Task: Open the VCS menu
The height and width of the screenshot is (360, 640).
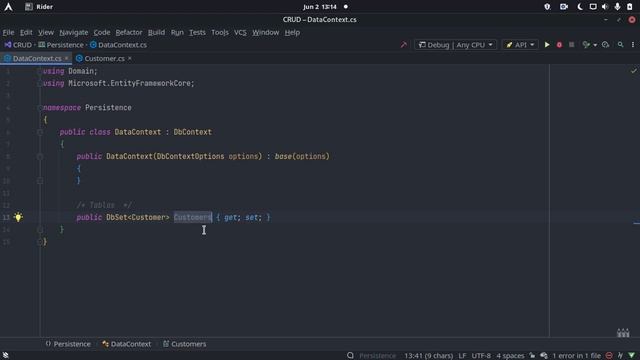Action: [x=240, y=32]
